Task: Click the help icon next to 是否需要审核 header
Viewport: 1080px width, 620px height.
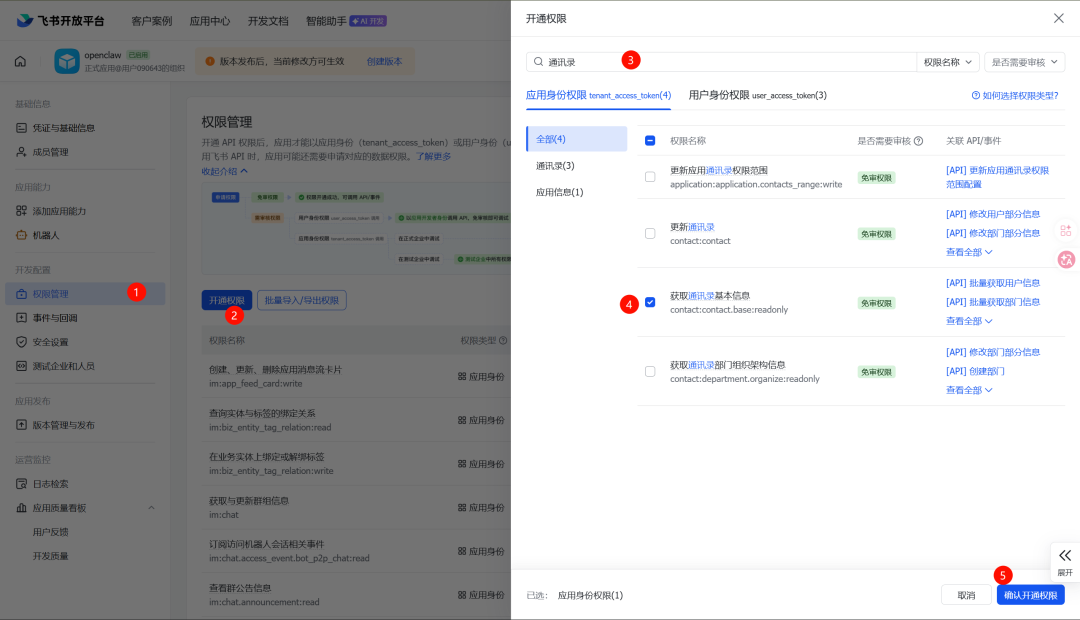Action: point(918,141)
